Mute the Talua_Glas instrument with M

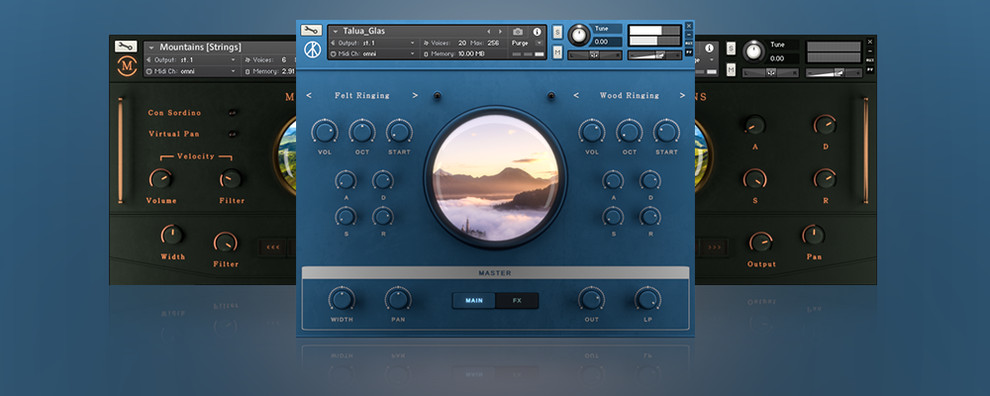coord(558,52)
